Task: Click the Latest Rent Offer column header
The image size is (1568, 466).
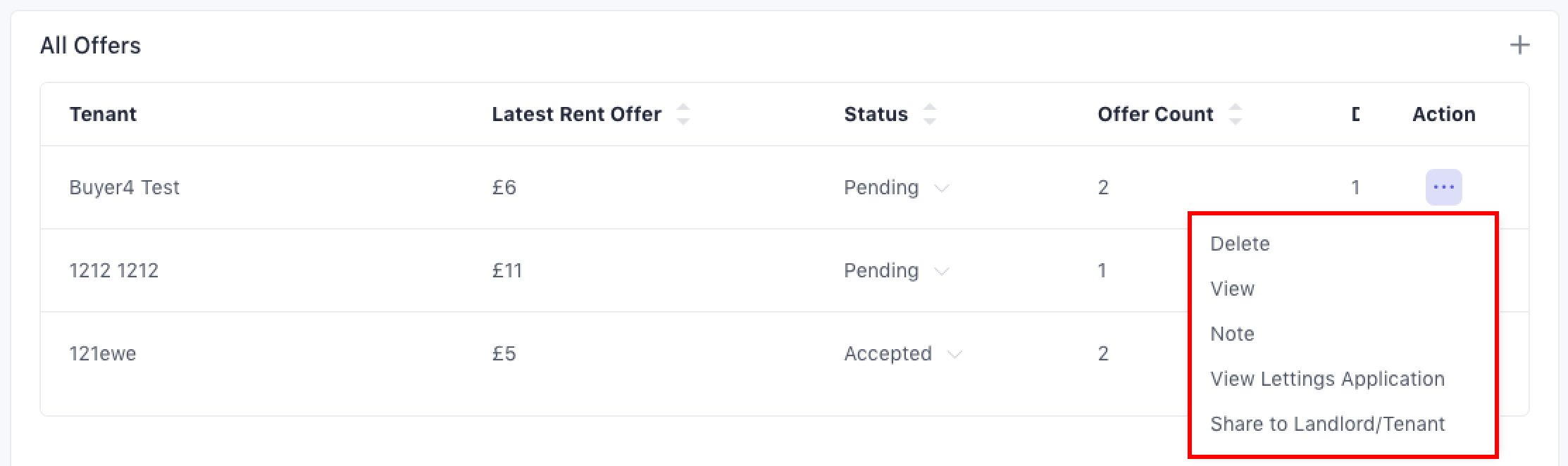Action: (576, 114)
